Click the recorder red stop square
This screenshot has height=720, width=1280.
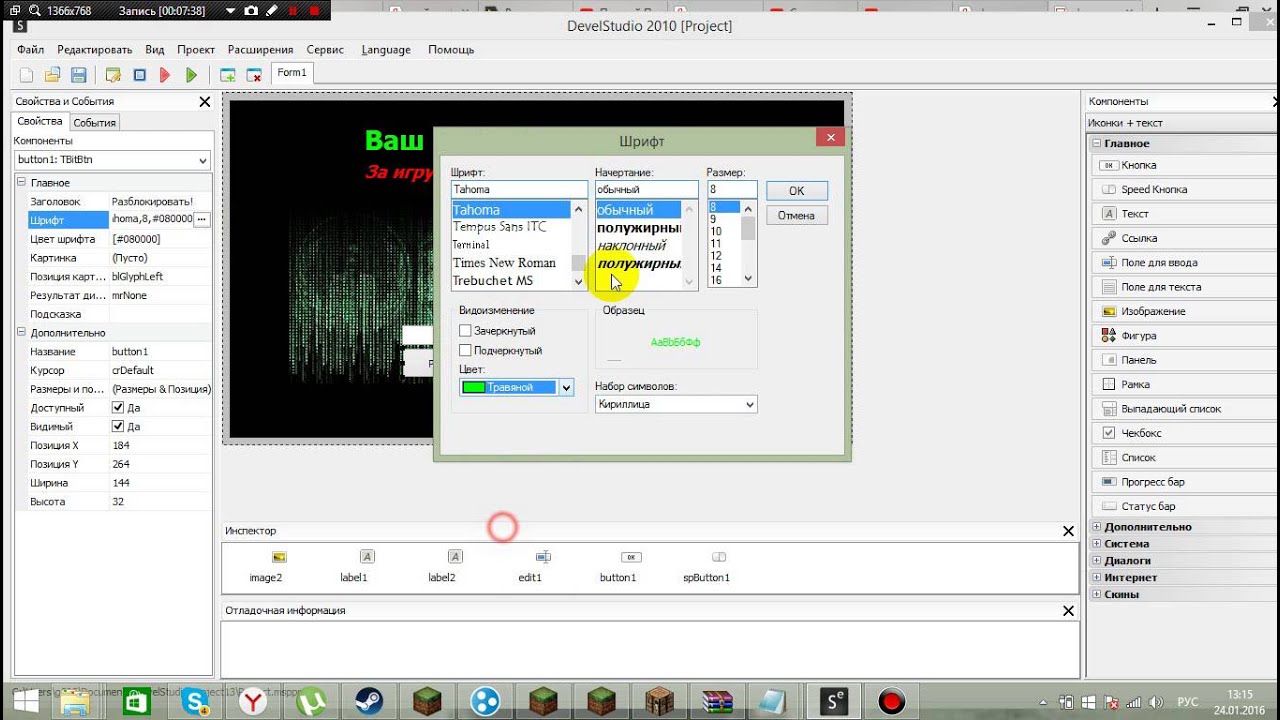314,11
